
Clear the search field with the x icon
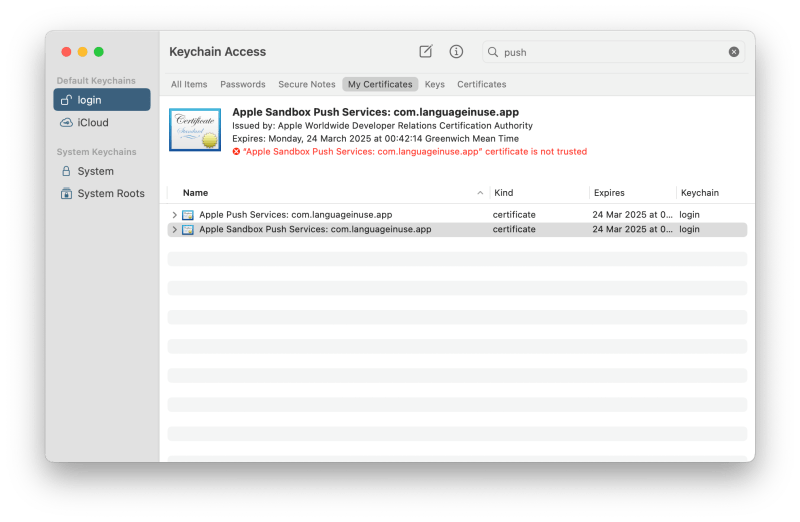pyautogui.click(x=734, y=52)
